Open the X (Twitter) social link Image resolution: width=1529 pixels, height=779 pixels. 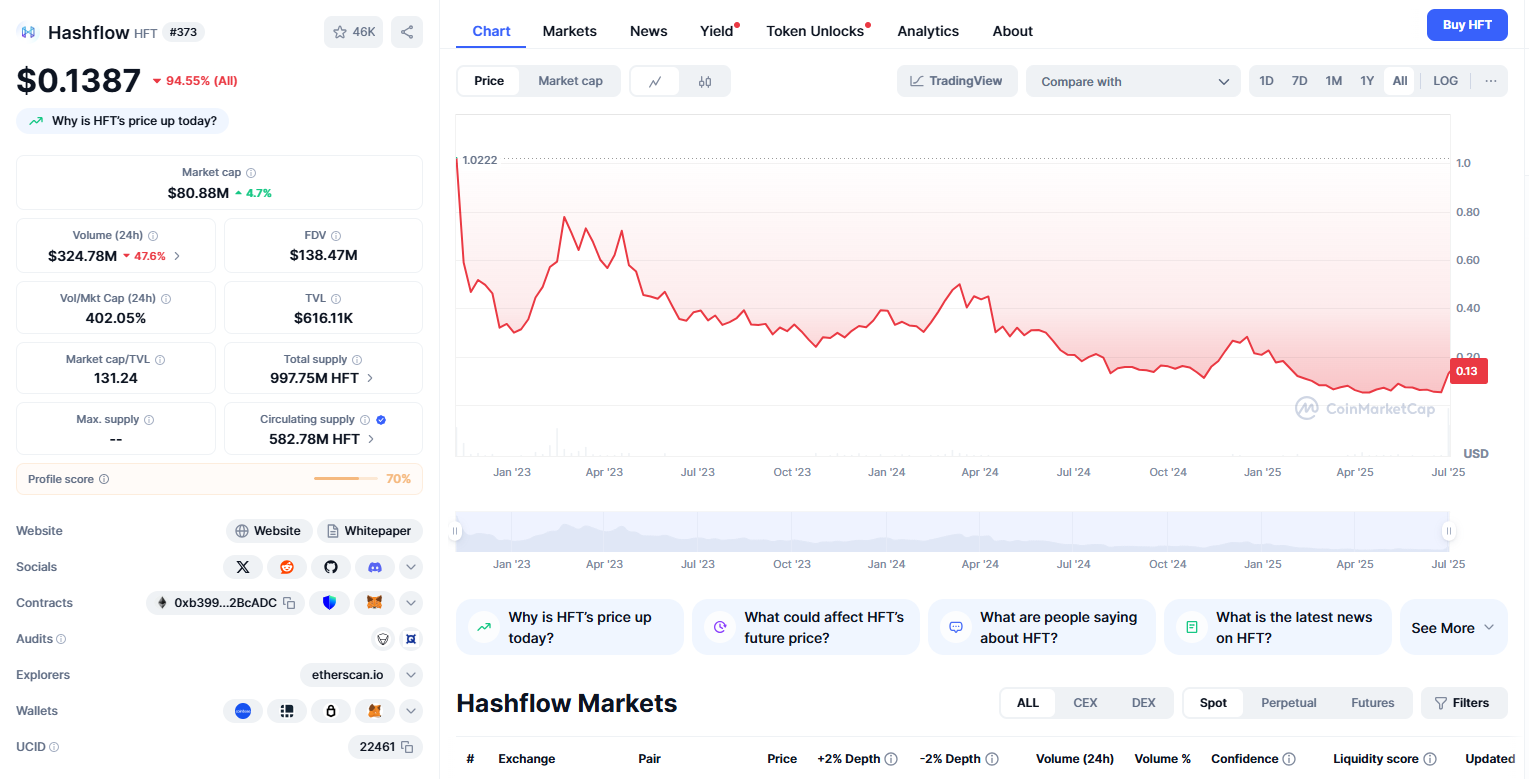coord(242,567)
